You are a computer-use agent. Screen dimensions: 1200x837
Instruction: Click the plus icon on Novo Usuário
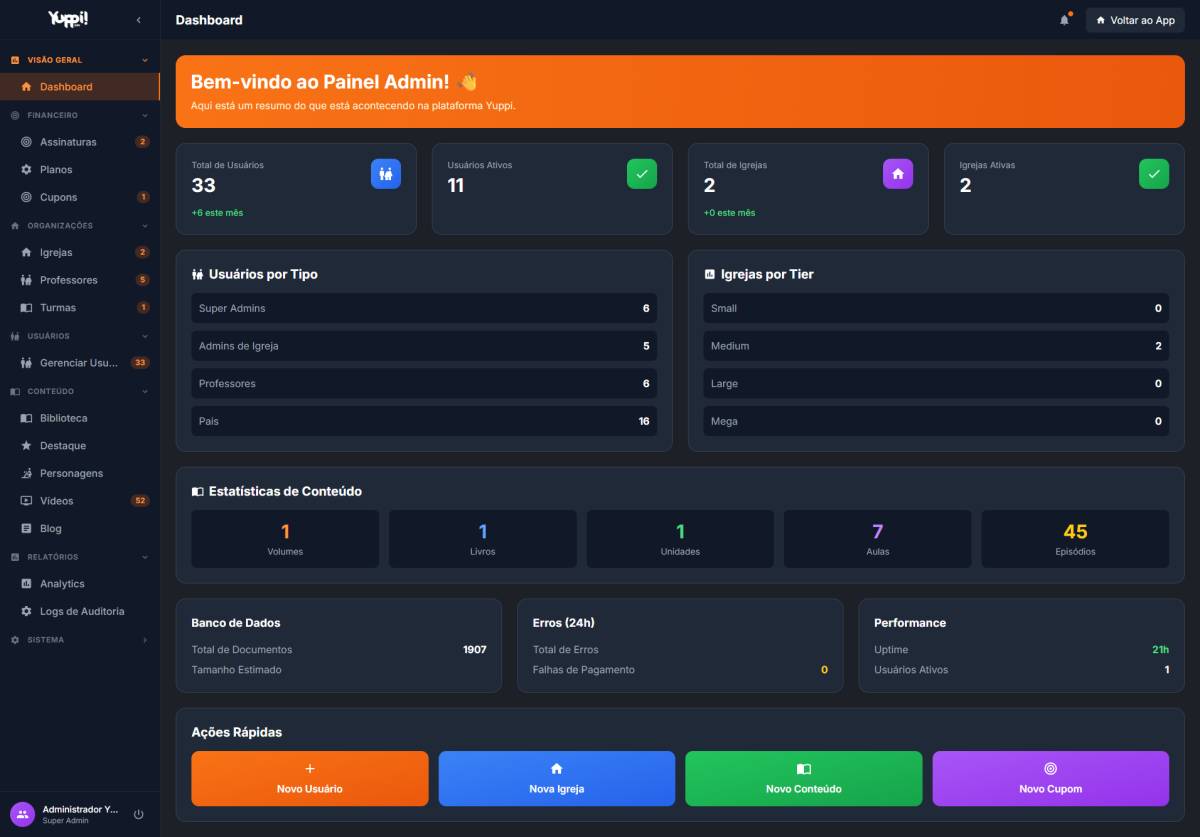[x=310, y=769]
